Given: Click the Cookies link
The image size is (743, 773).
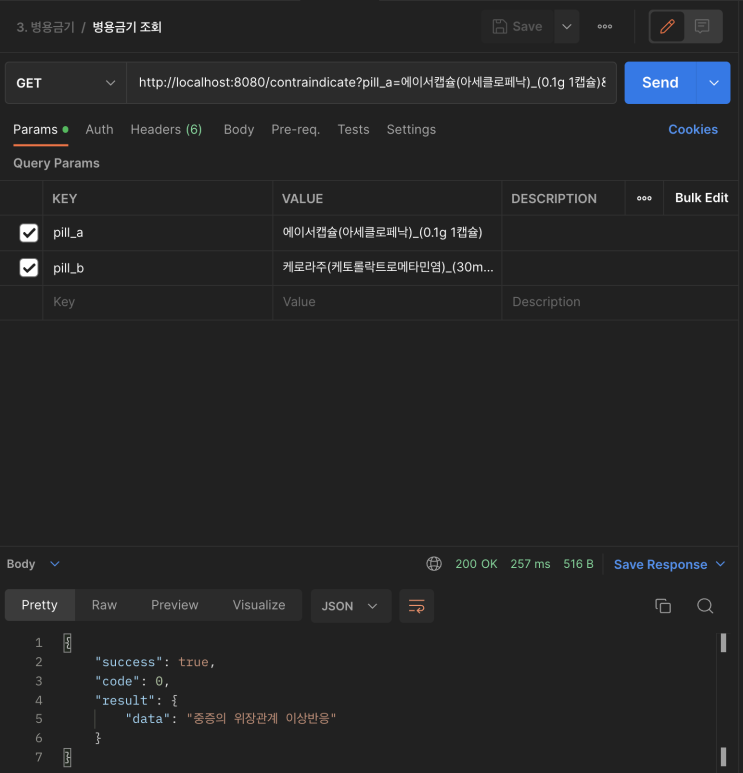Looking at the screenshot, I should [x=693, y=130].
